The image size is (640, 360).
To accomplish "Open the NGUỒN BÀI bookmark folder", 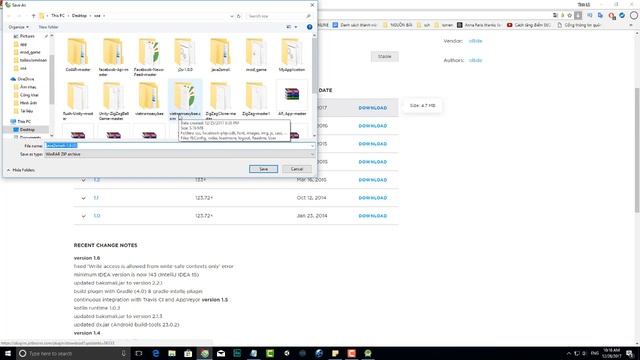I will click(x=397, y=25).
